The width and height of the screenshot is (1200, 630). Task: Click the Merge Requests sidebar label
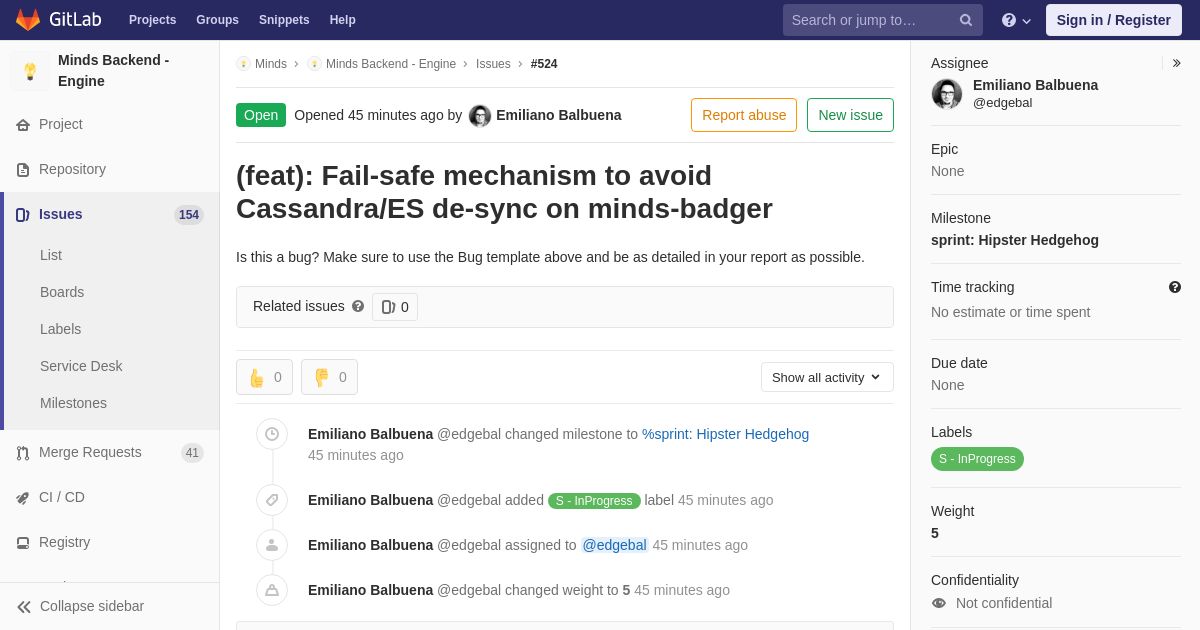[x=90, y=452]
